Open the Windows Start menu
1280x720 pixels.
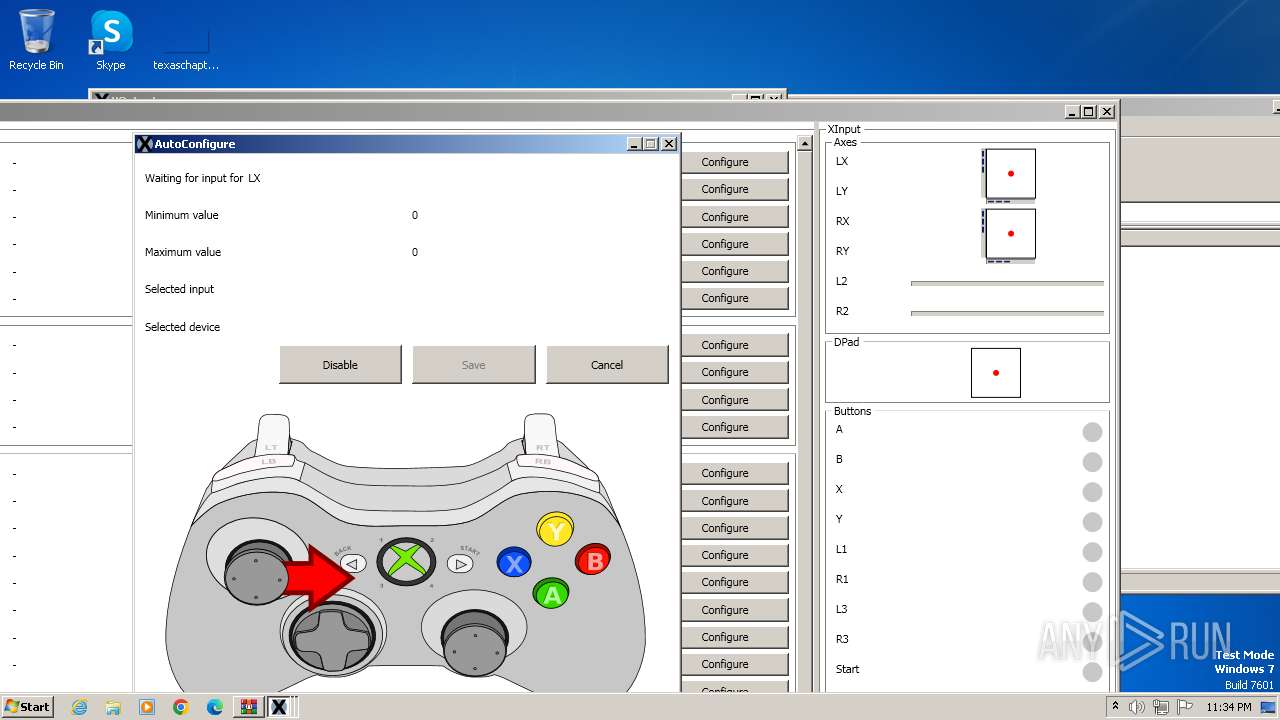coord(28,707)
